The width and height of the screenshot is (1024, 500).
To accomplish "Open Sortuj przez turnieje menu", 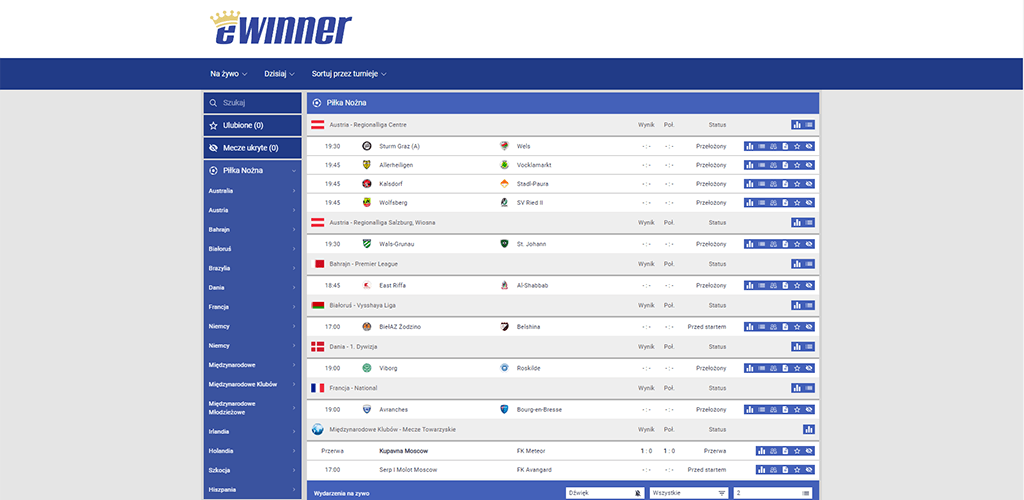I will pos(348,74).
